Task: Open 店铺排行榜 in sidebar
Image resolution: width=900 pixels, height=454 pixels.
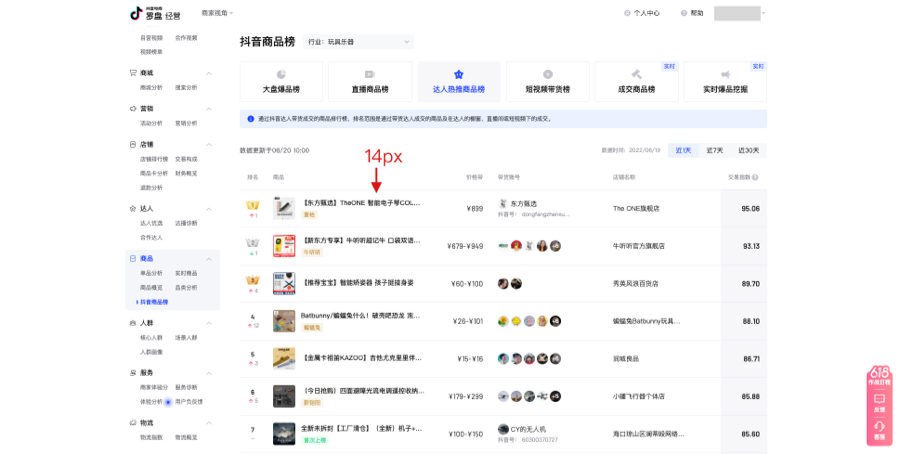Action: click(x=154, y=159)
